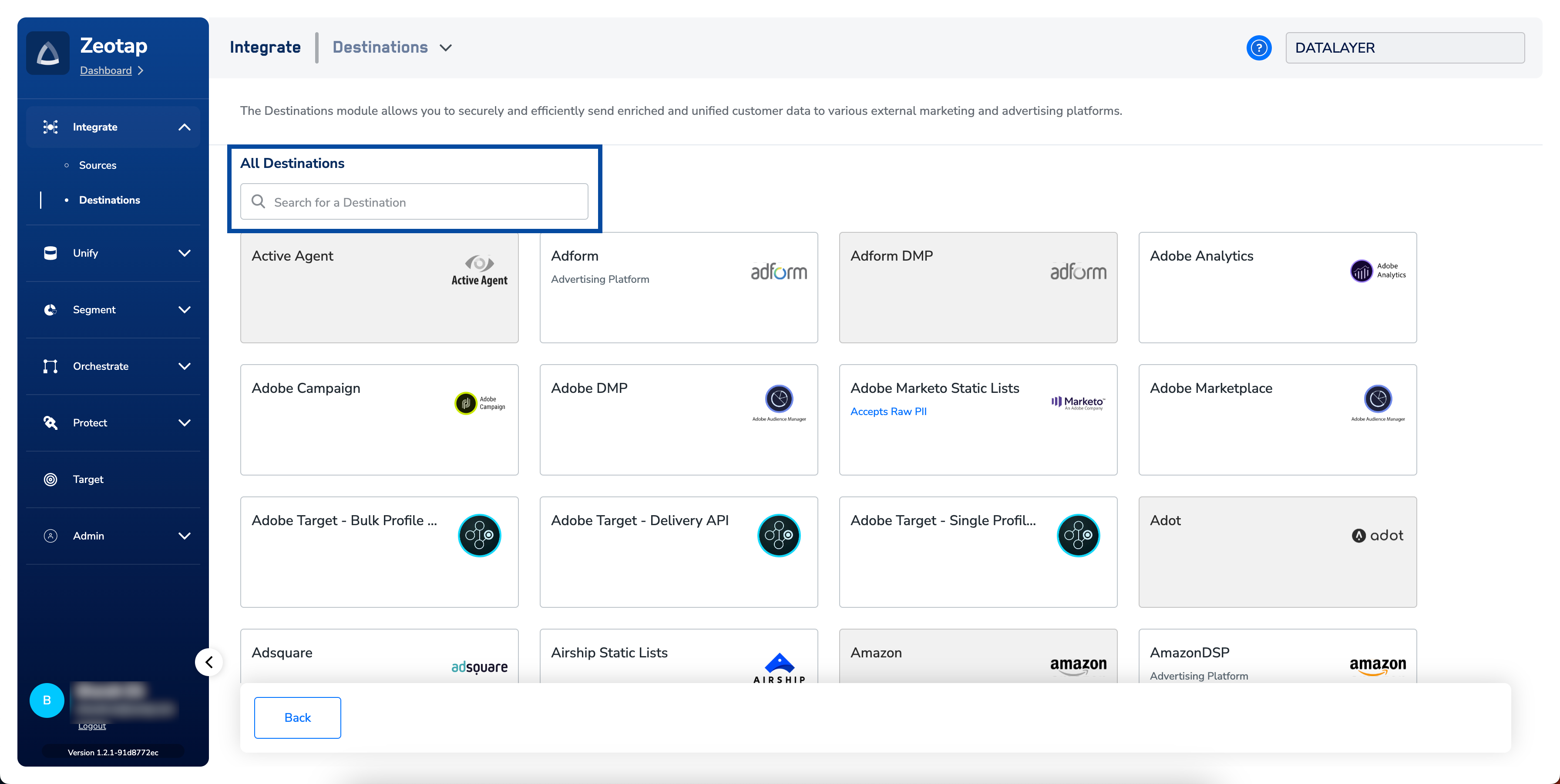
Task: Click the Zeotap logo icon
Action: coord(48,53)
